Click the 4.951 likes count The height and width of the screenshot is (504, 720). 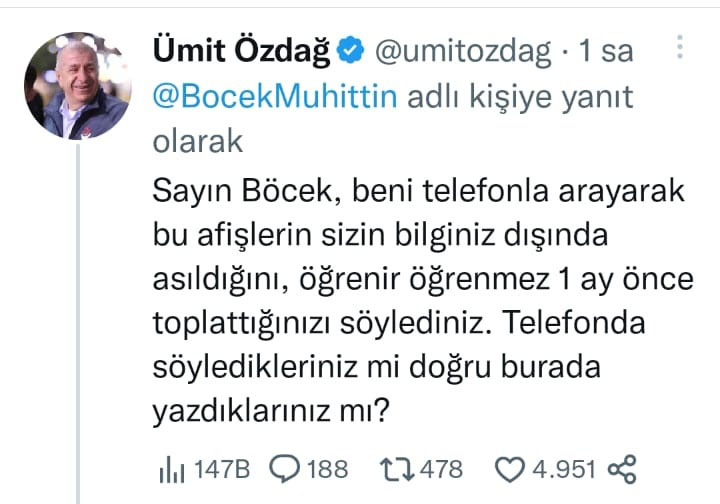coord(562,468)
